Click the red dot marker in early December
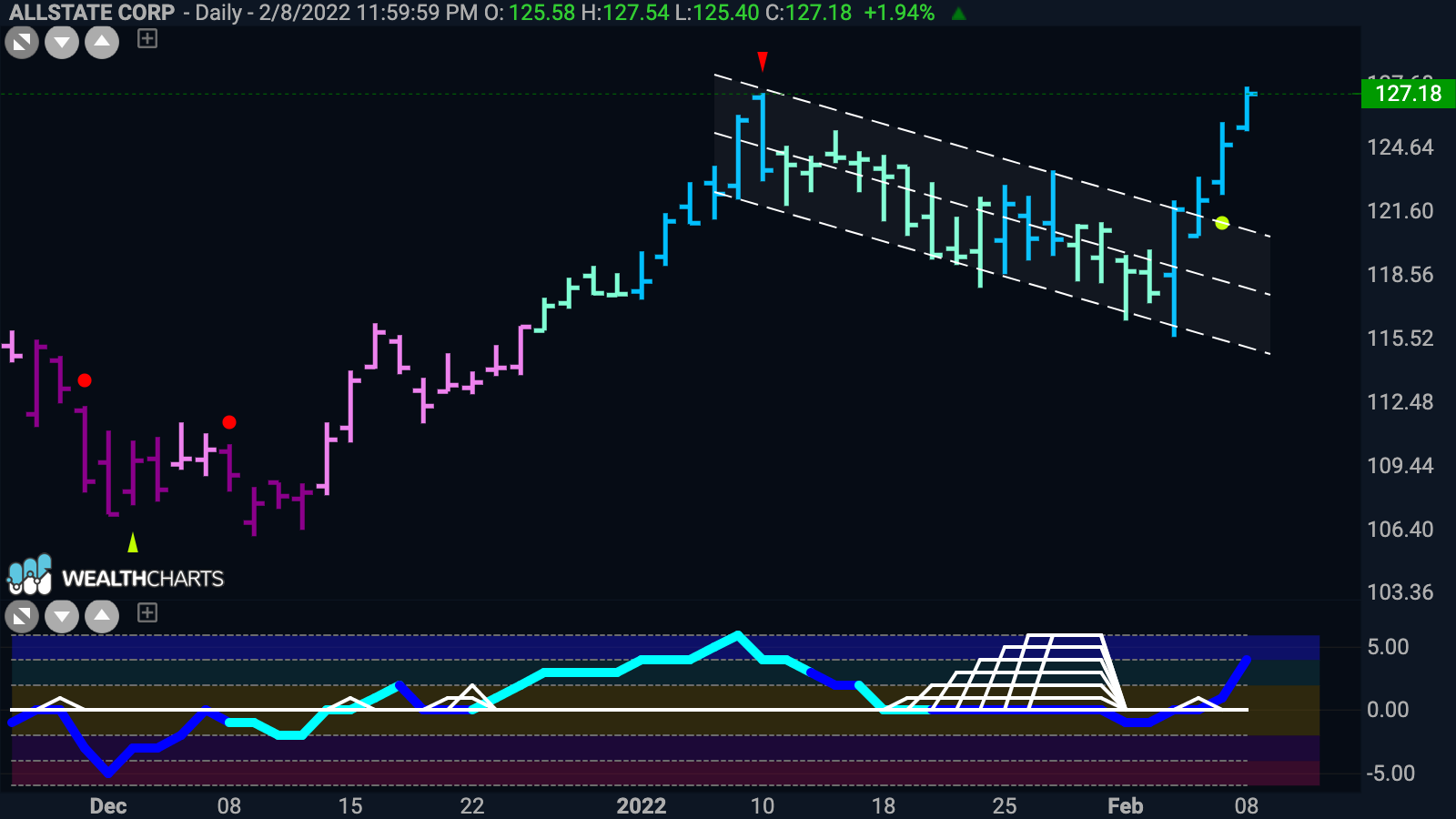Viewport: 1456px width, 819px height. 85,380
